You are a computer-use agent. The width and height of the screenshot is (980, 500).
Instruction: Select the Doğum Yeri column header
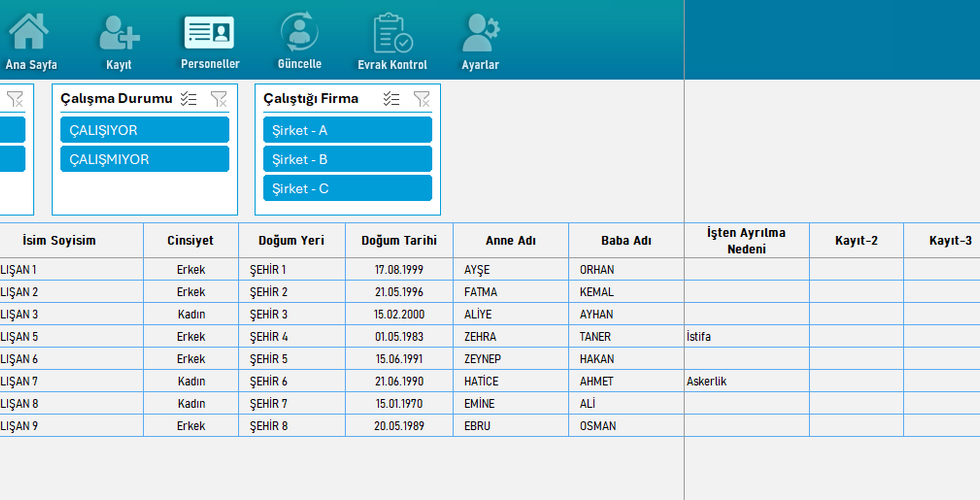click(292, 241)
